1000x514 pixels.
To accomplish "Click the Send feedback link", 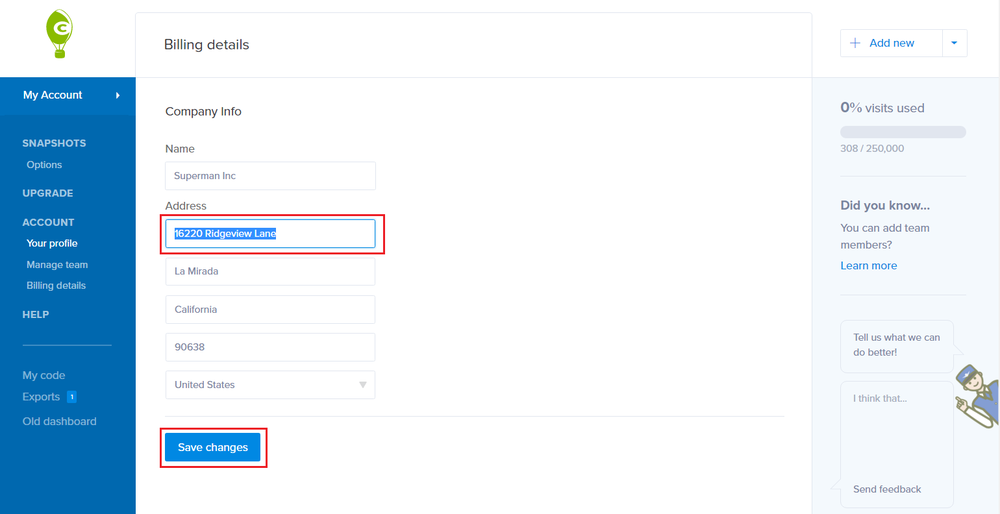I will click(x=887, y=489).
